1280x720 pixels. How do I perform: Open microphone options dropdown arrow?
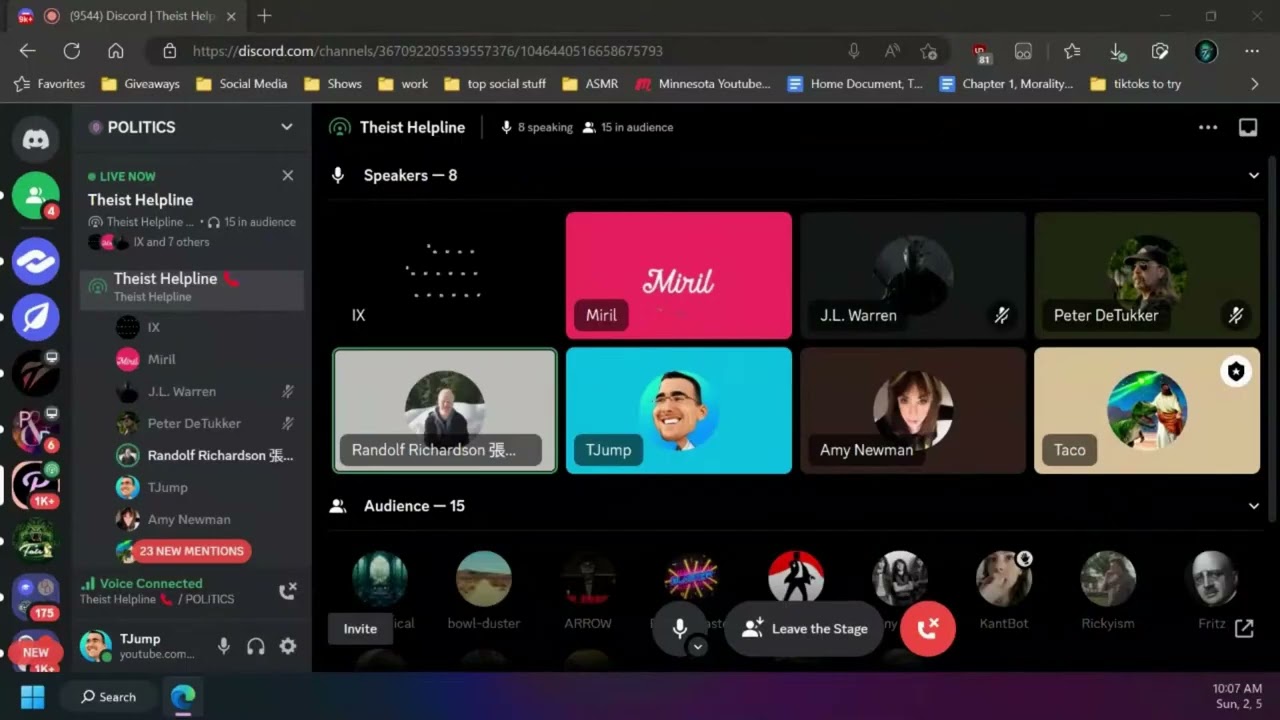[x=698, y=646]
